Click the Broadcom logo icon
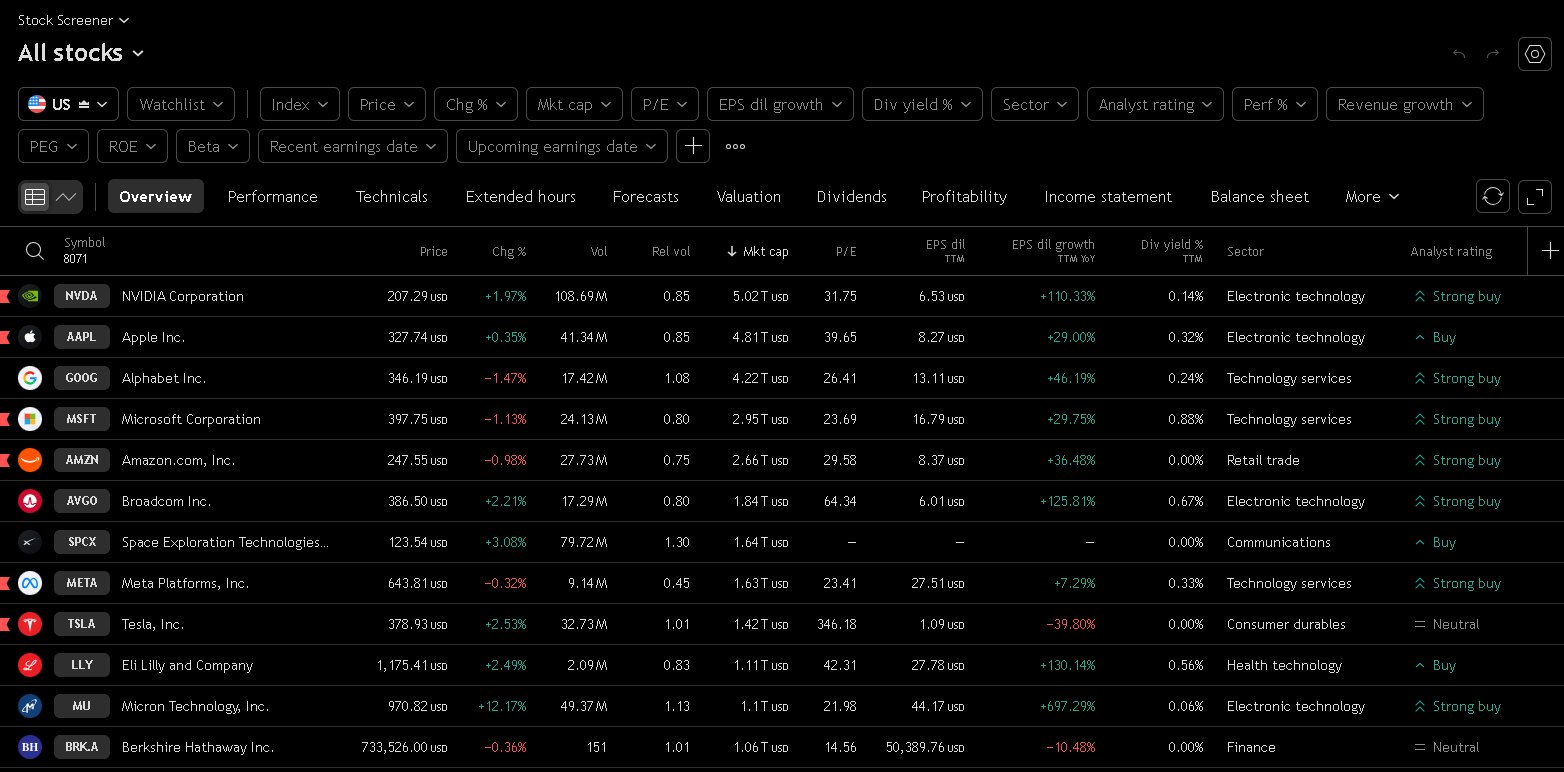The width and height of the screenshot is (1564, 772). click(x=30, y=501)
